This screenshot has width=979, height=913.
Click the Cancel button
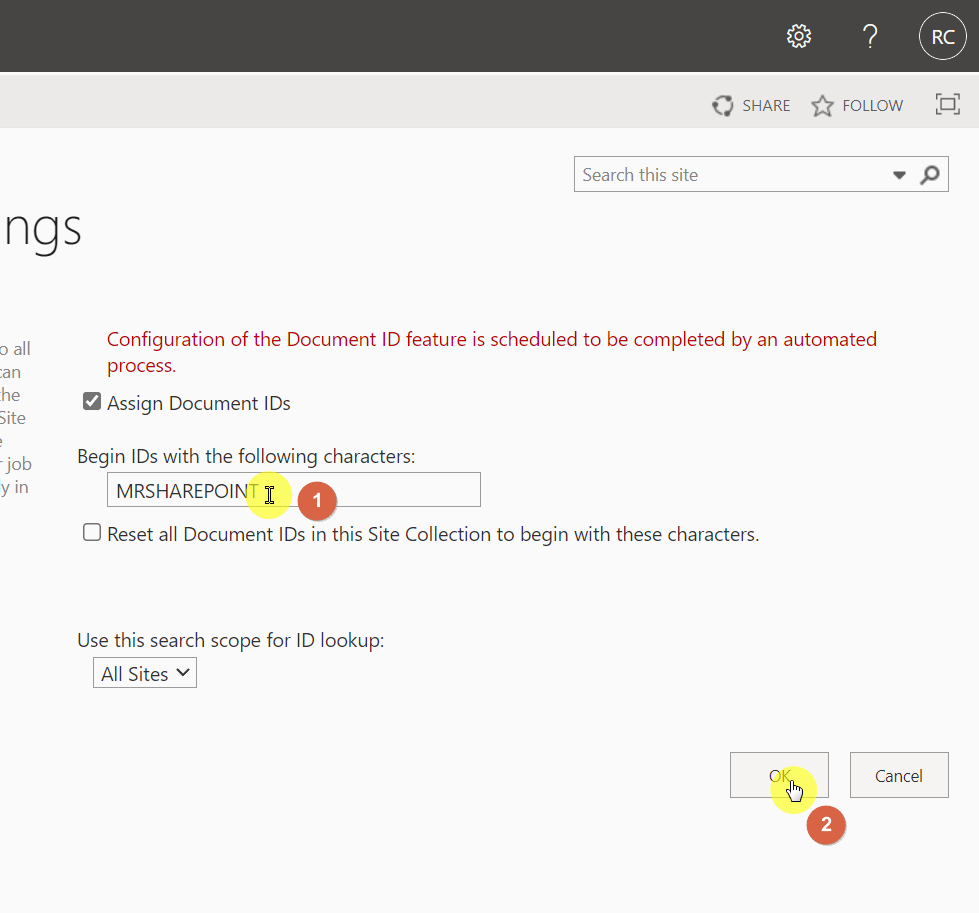click(x=899, y=775)
